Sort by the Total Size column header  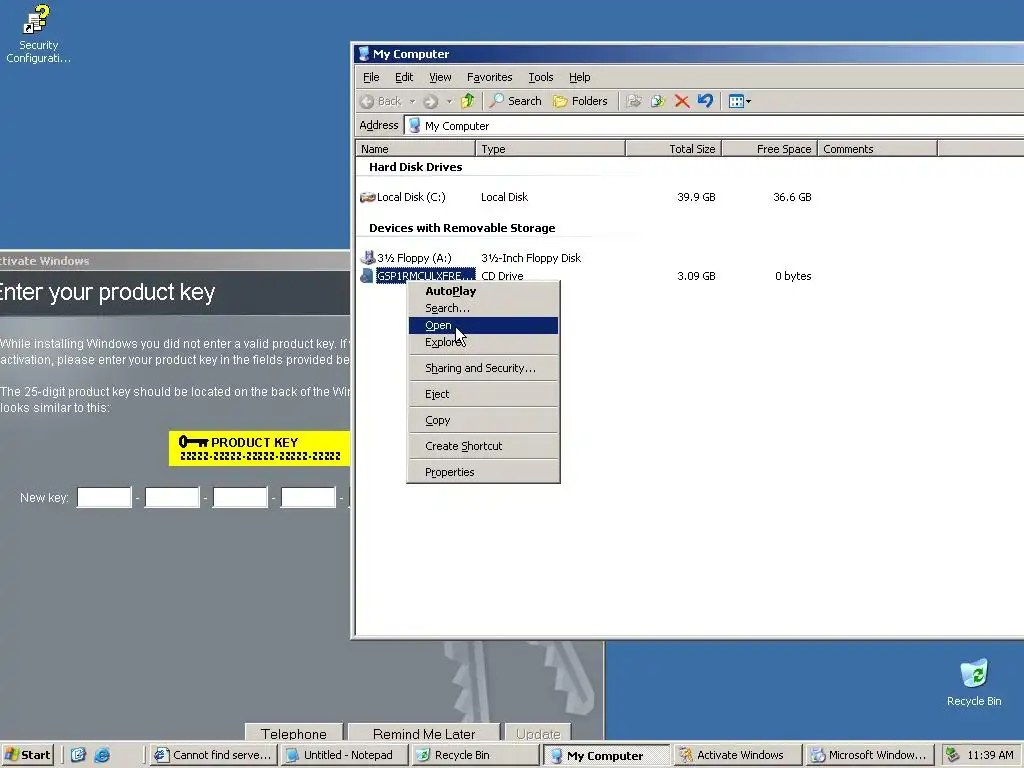tap(673, 149)
